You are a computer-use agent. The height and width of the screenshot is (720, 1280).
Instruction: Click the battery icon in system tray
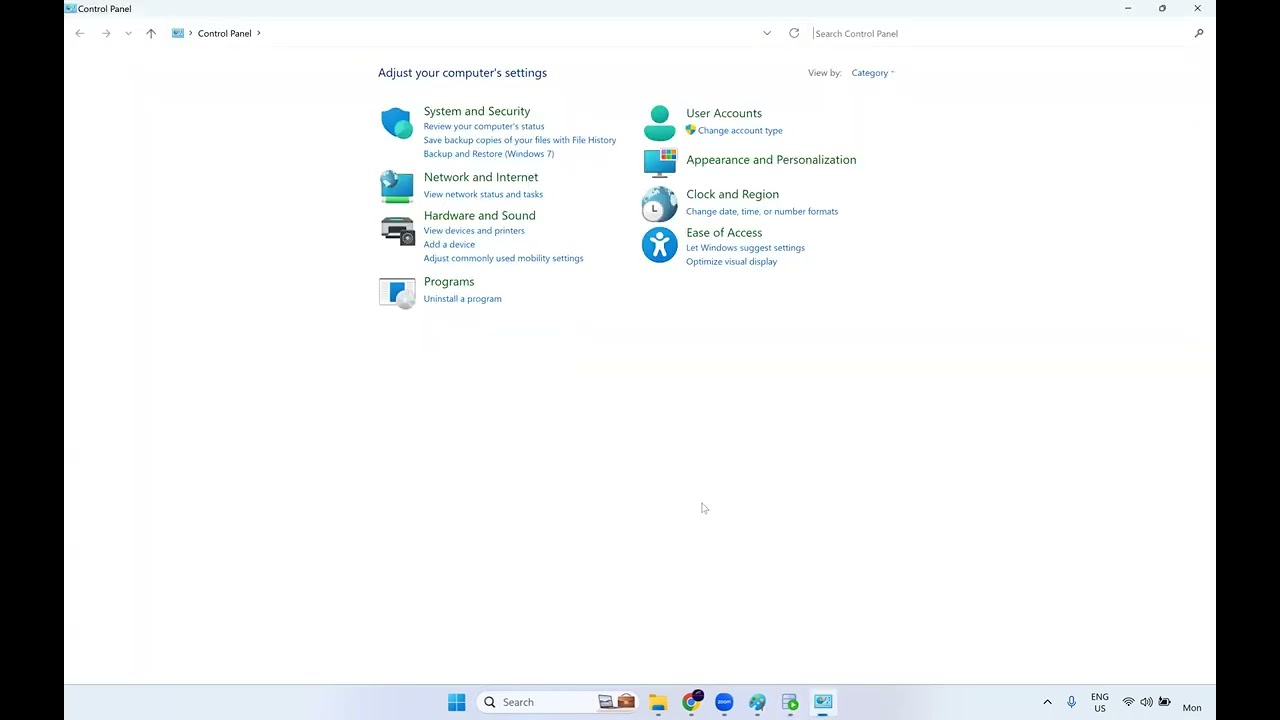point(1164,702)
